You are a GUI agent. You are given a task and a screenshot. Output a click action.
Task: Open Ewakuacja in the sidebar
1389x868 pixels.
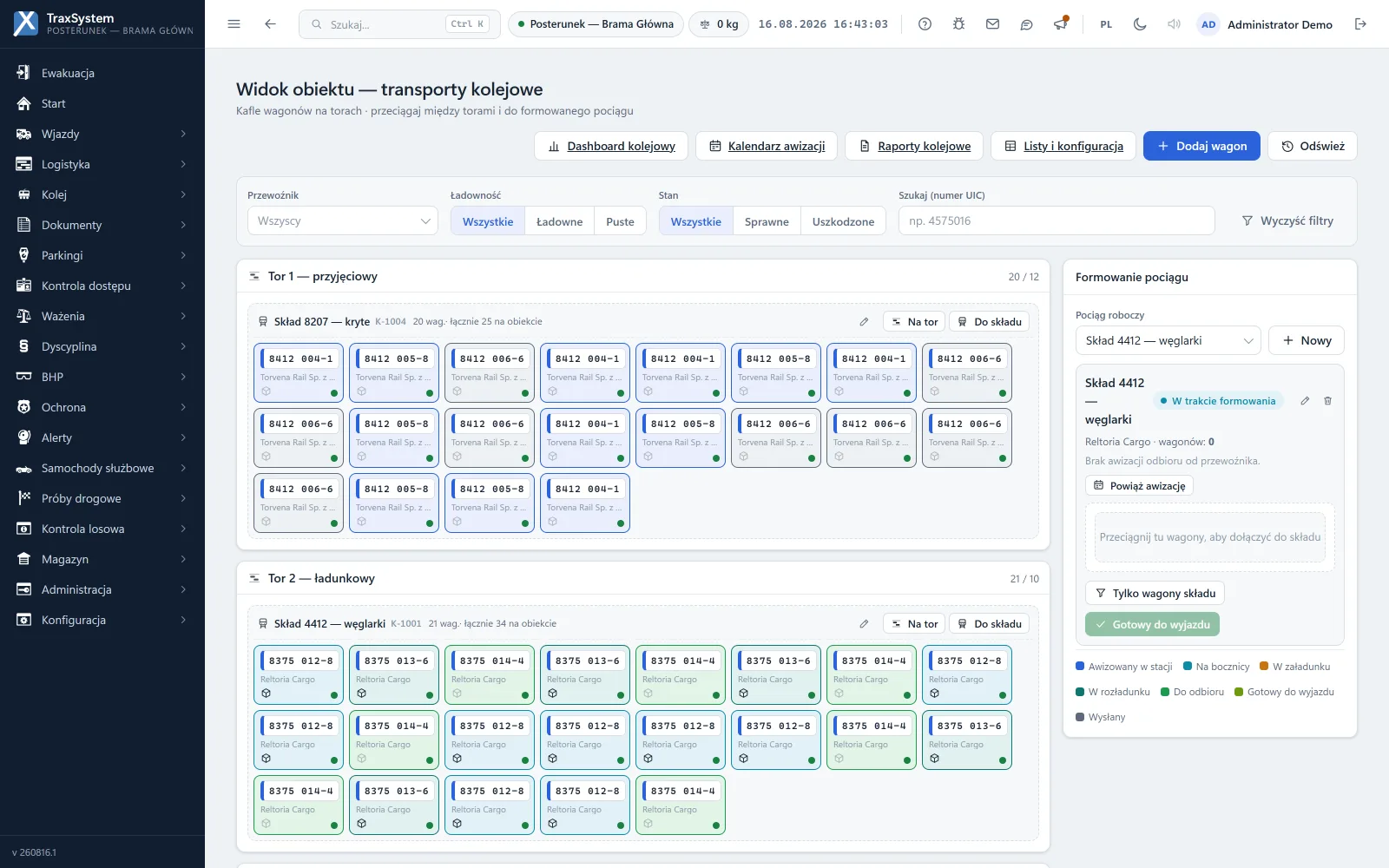tap(102, 73)
